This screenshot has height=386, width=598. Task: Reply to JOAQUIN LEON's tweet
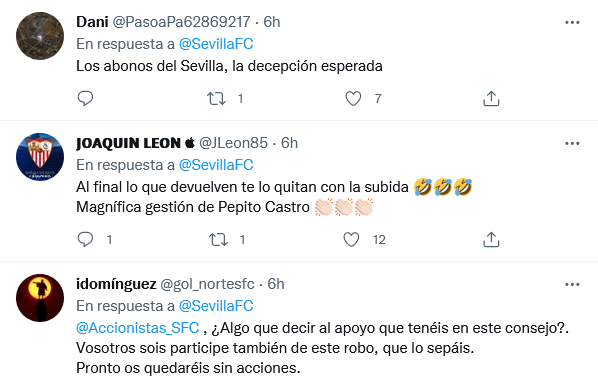(x=85, y=240)
